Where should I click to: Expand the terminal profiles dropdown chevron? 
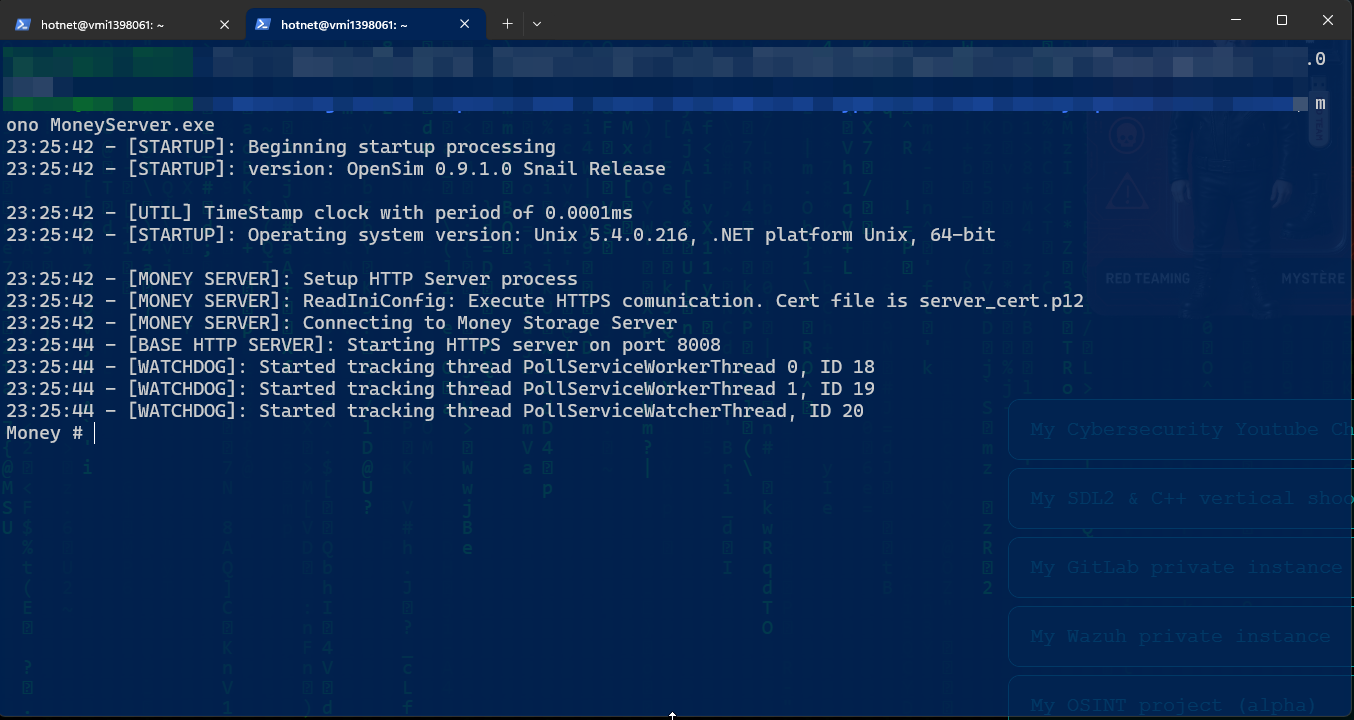coord(537,24)
